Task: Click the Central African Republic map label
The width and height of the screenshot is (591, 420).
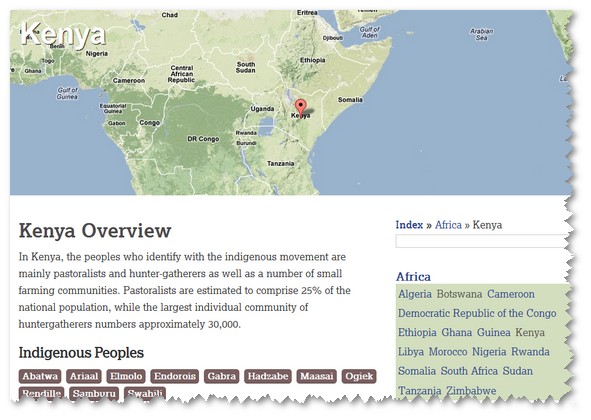Action: click(x=182, y=74)
